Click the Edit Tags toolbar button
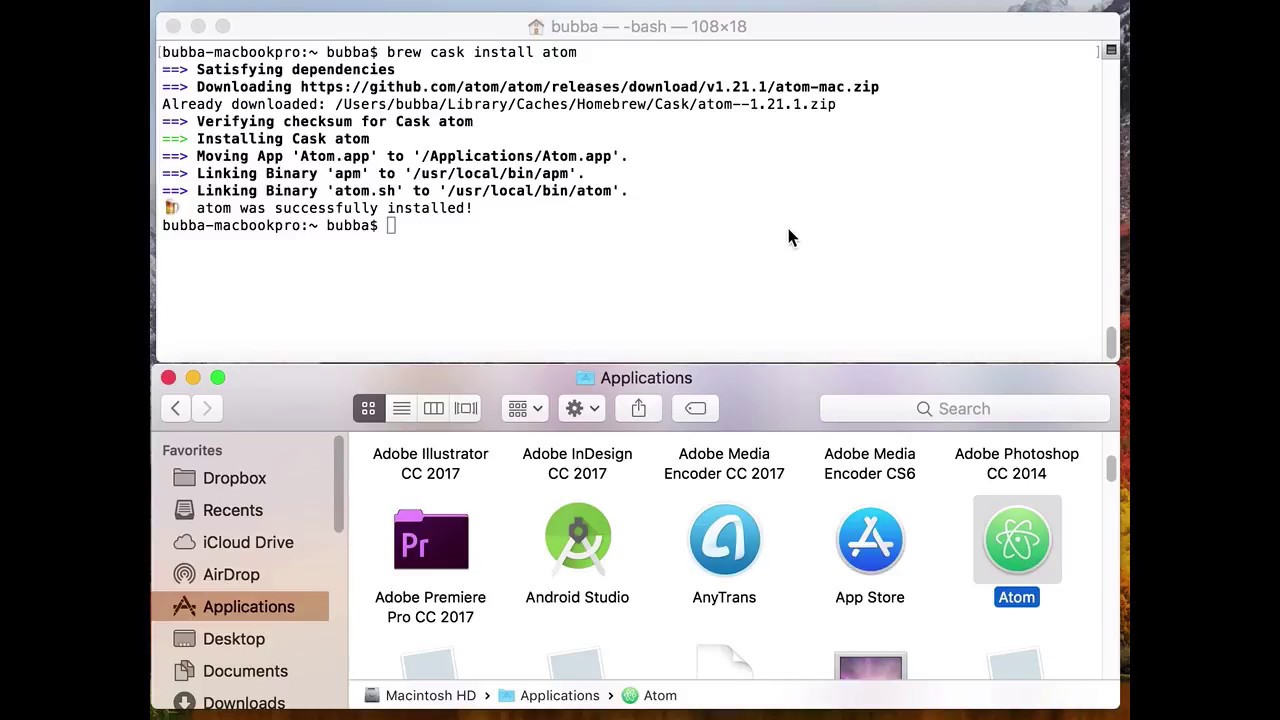1280x720 pixels. [695, 408]
